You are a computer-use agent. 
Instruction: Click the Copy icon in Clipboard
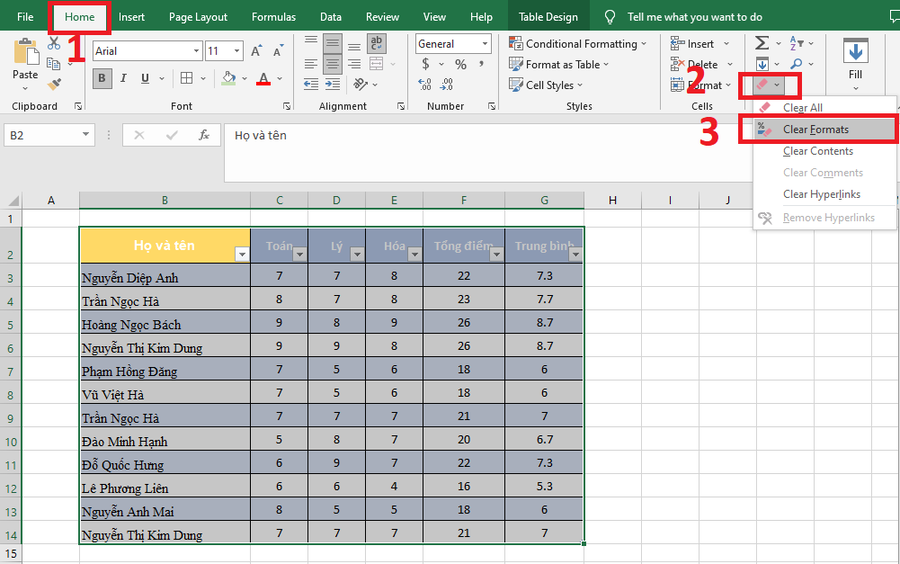(53, 64)
